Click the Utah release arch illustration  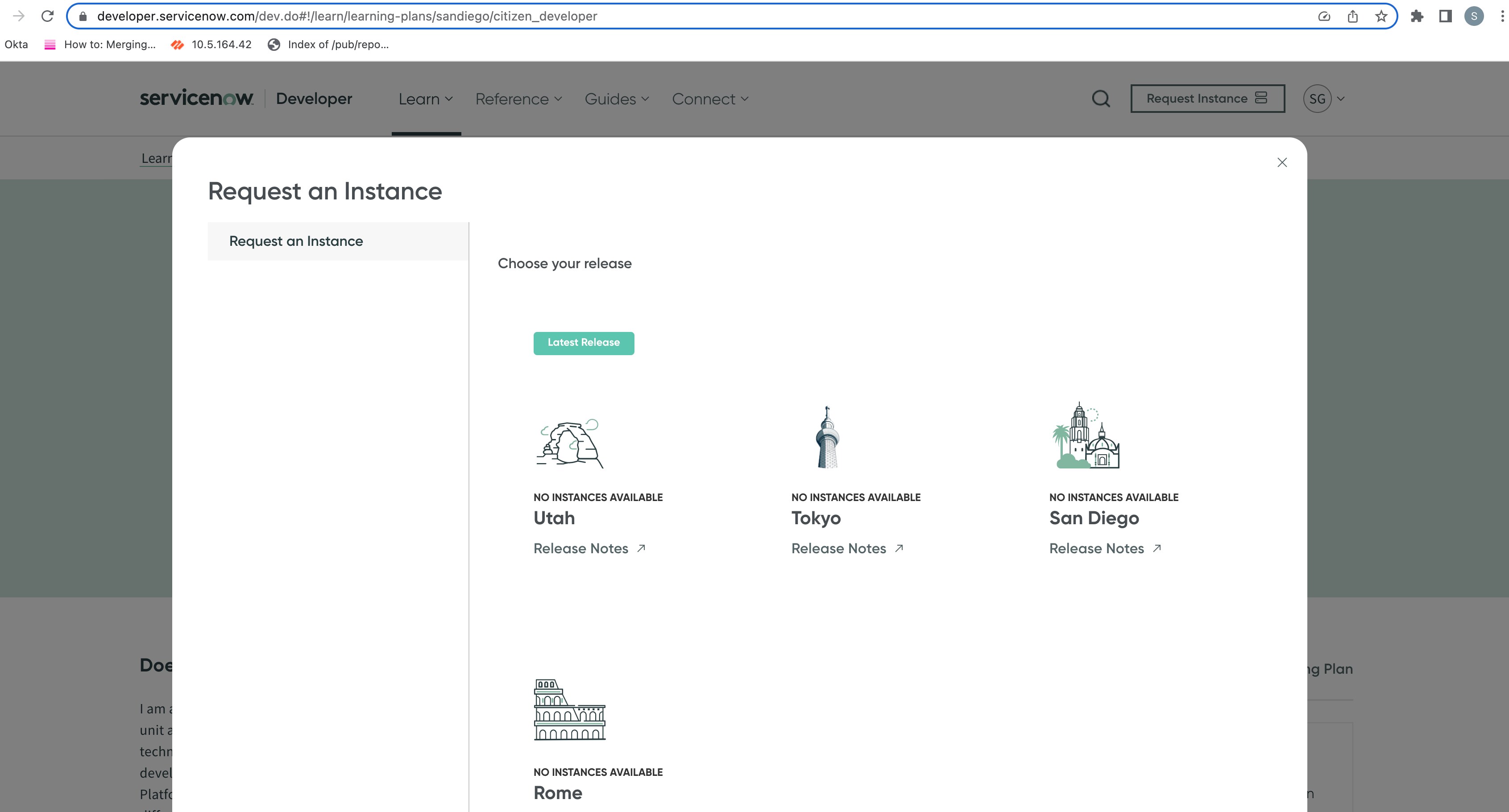click(569, 443)
